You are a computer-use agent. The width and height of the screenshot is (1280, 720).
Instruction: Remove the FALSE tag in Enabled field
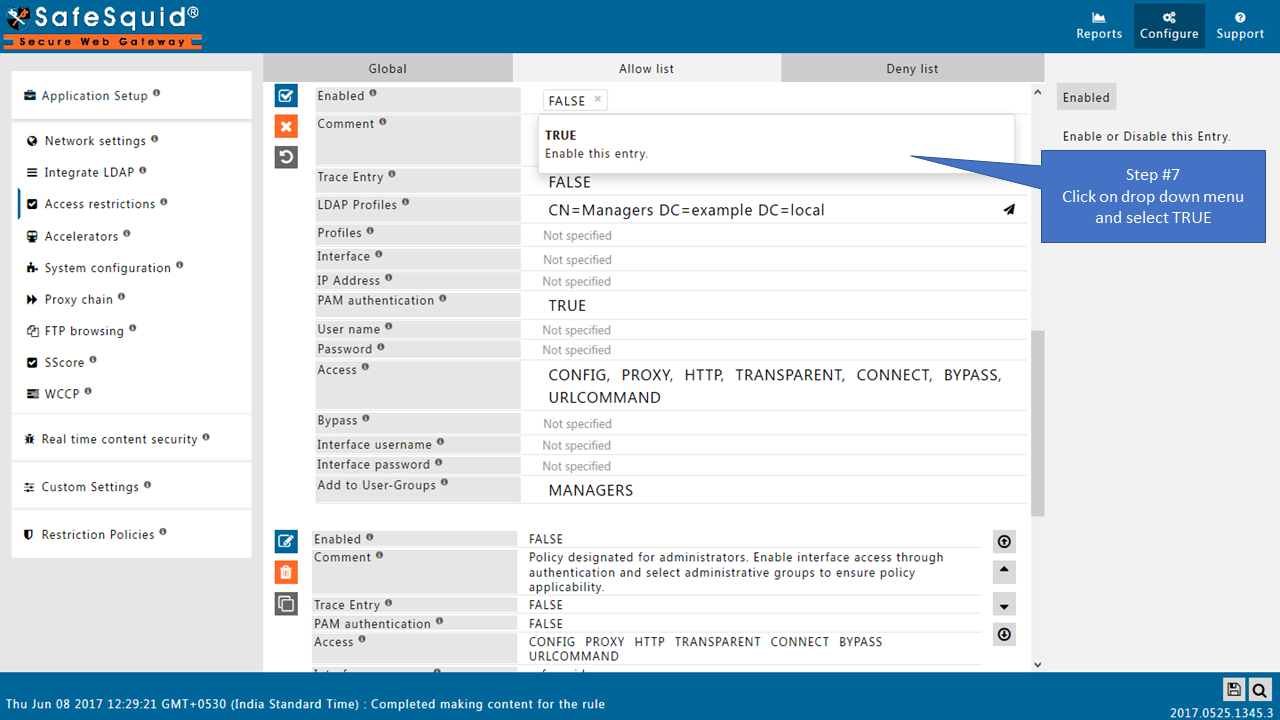tap(598, 99)
